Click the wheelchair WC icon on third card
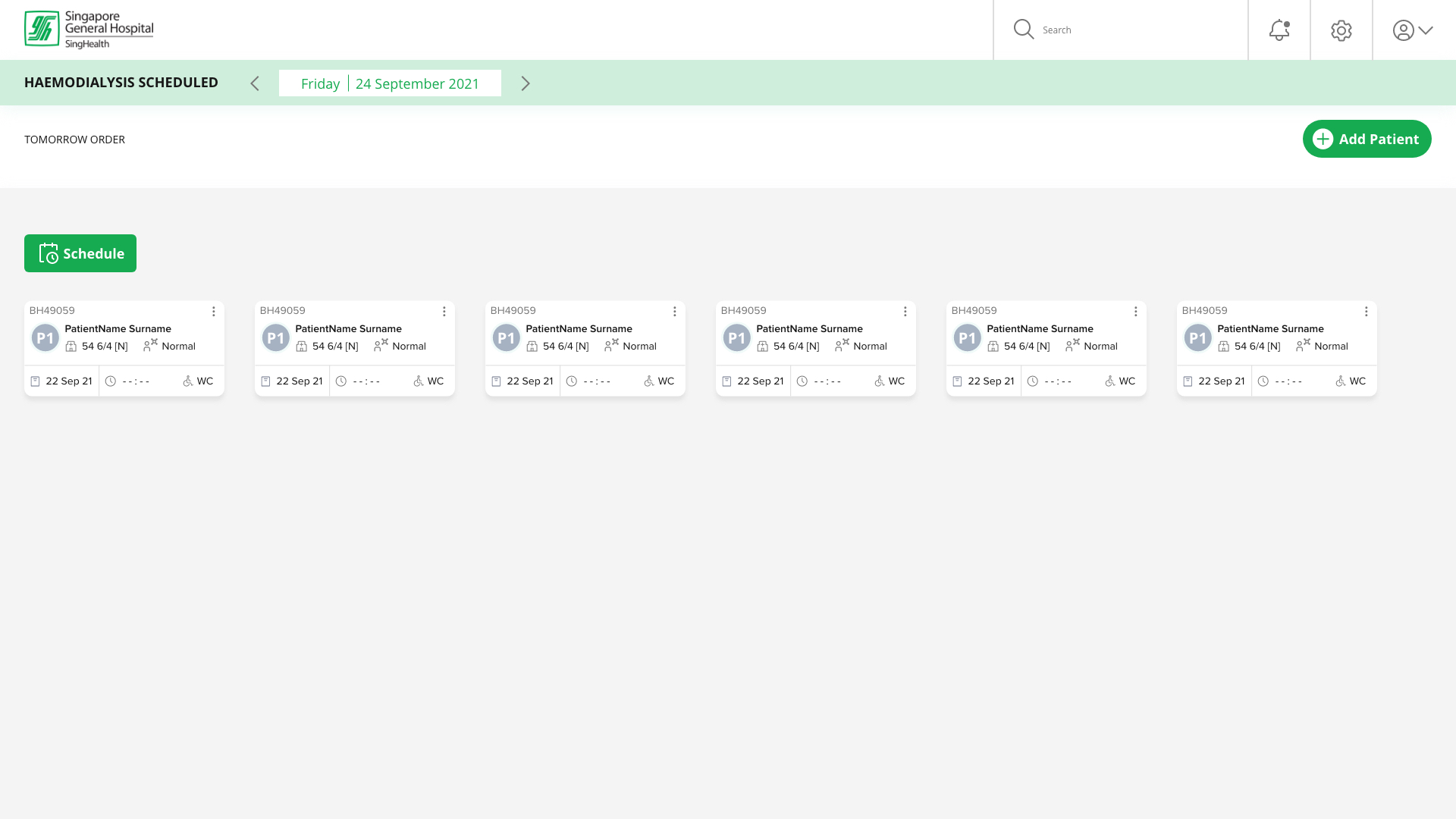1456x819 pixels. 649,381
